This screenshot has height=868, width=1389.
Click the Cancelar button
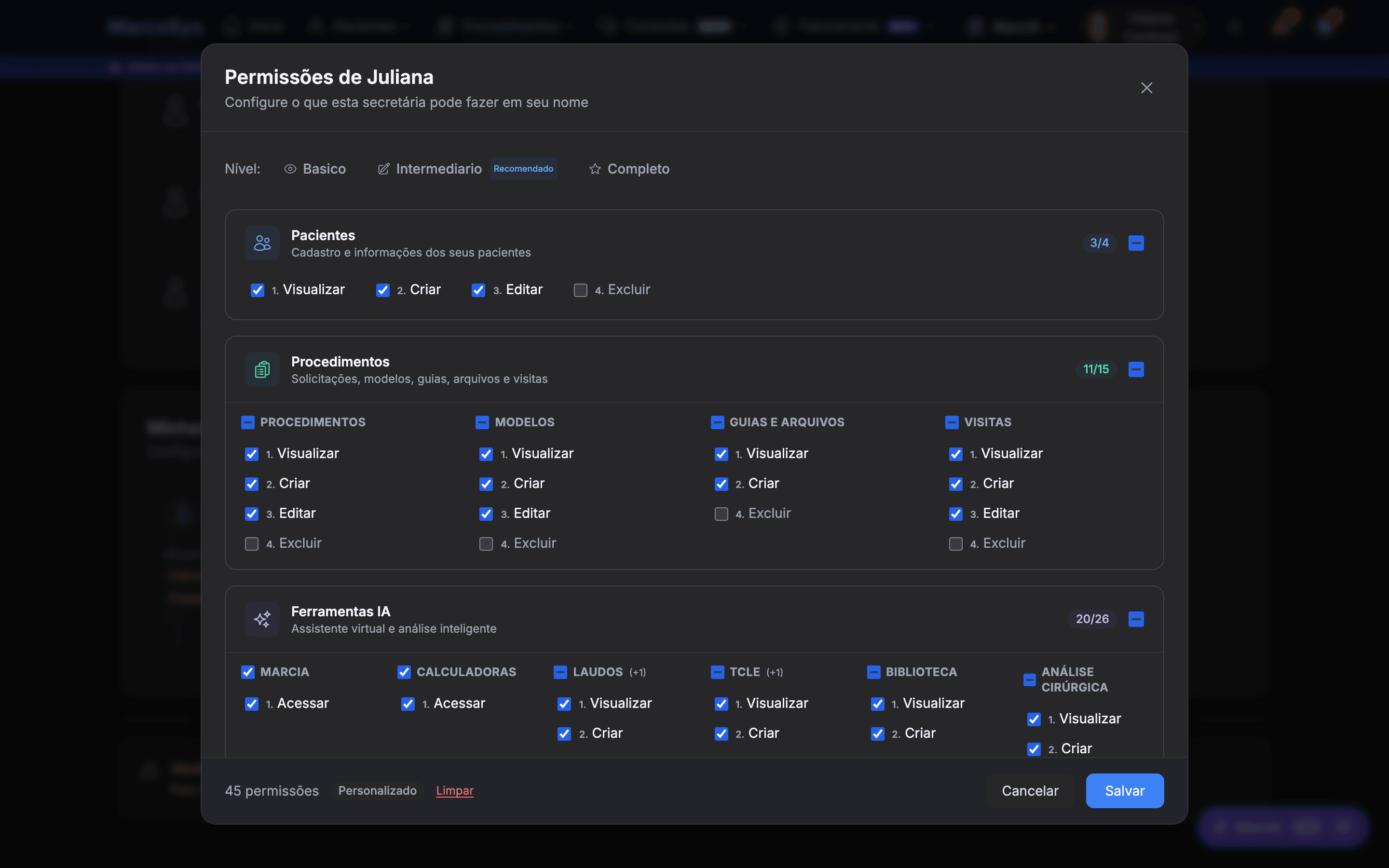coord(1030,790)
